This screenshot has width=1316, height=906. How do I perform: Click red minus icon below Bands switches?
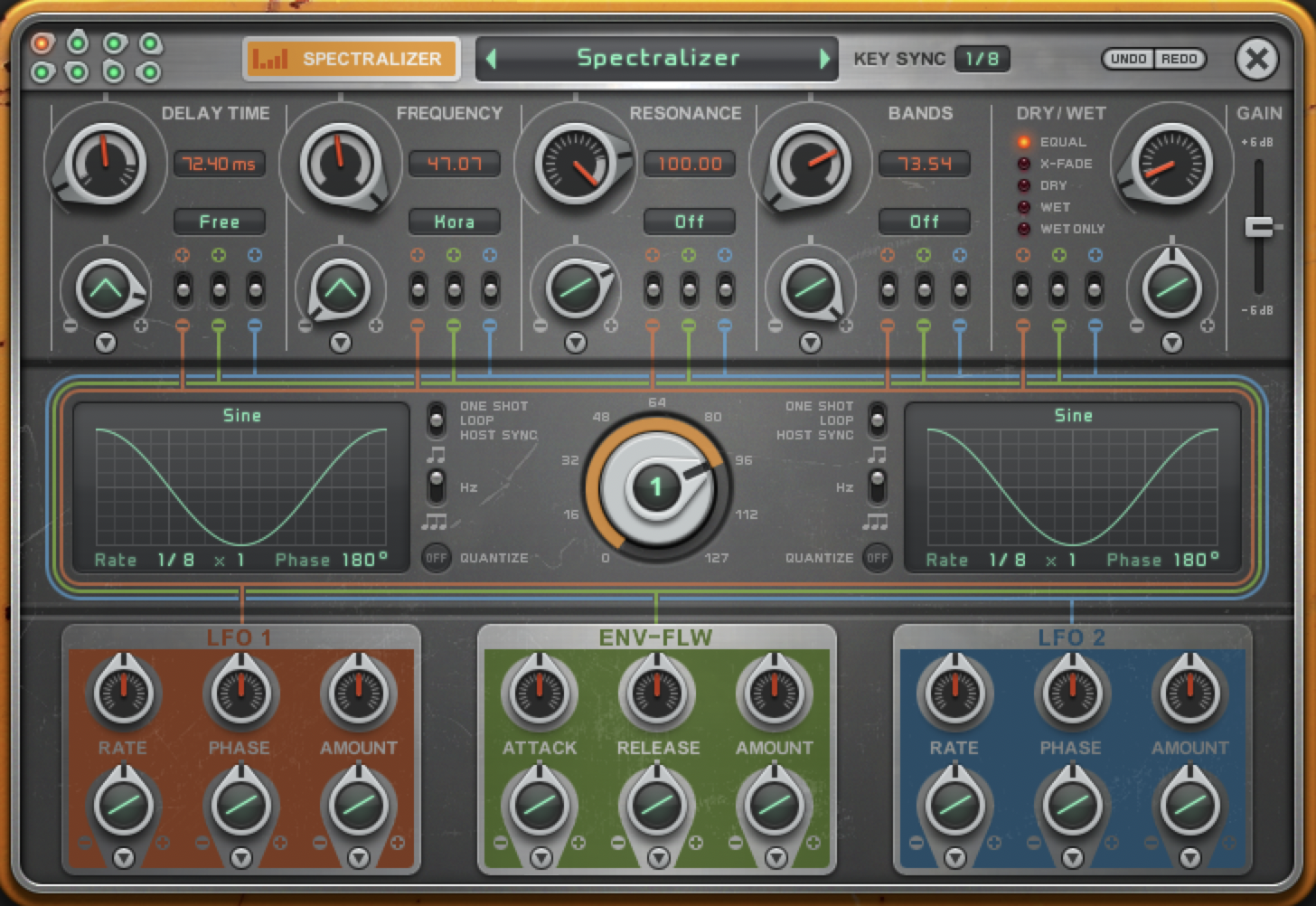pyautogui.click(x=888, y=326)
